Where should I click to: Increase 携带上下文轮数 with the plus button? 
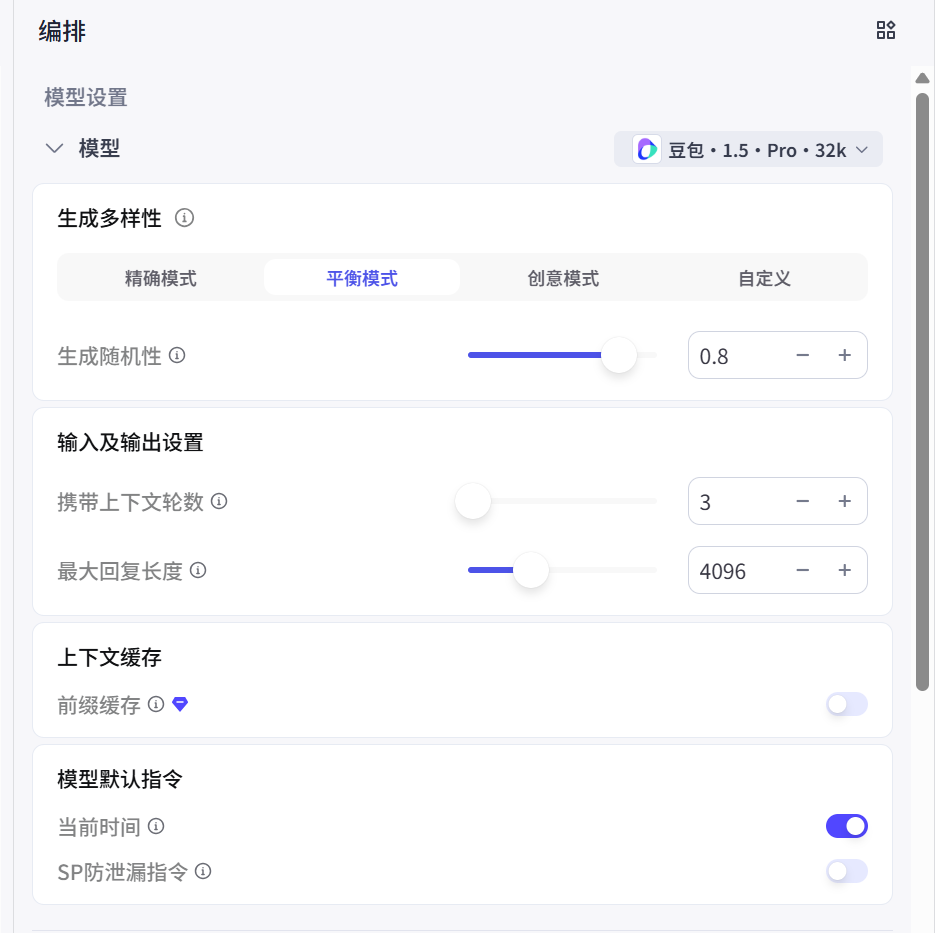click(844, 501)
